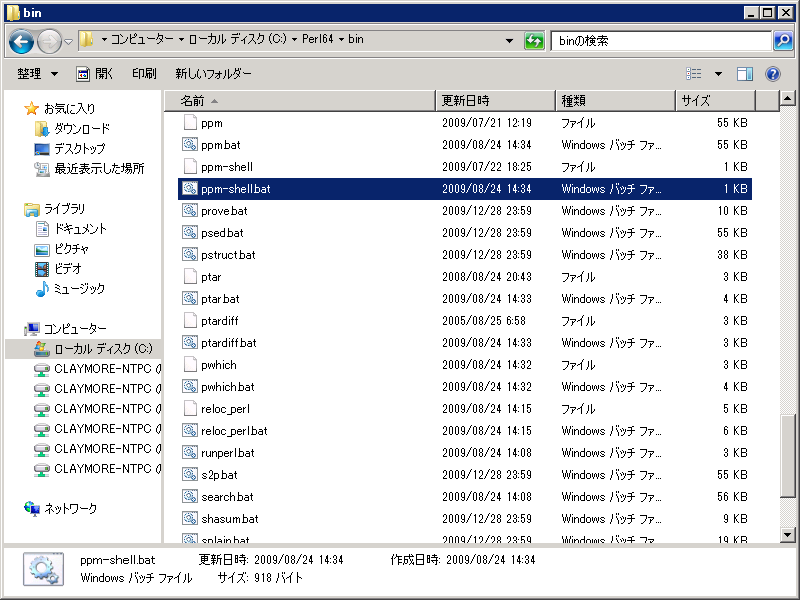Click the s2p.bat file icon
Screen dimensions: 800x600
[190, 474]
